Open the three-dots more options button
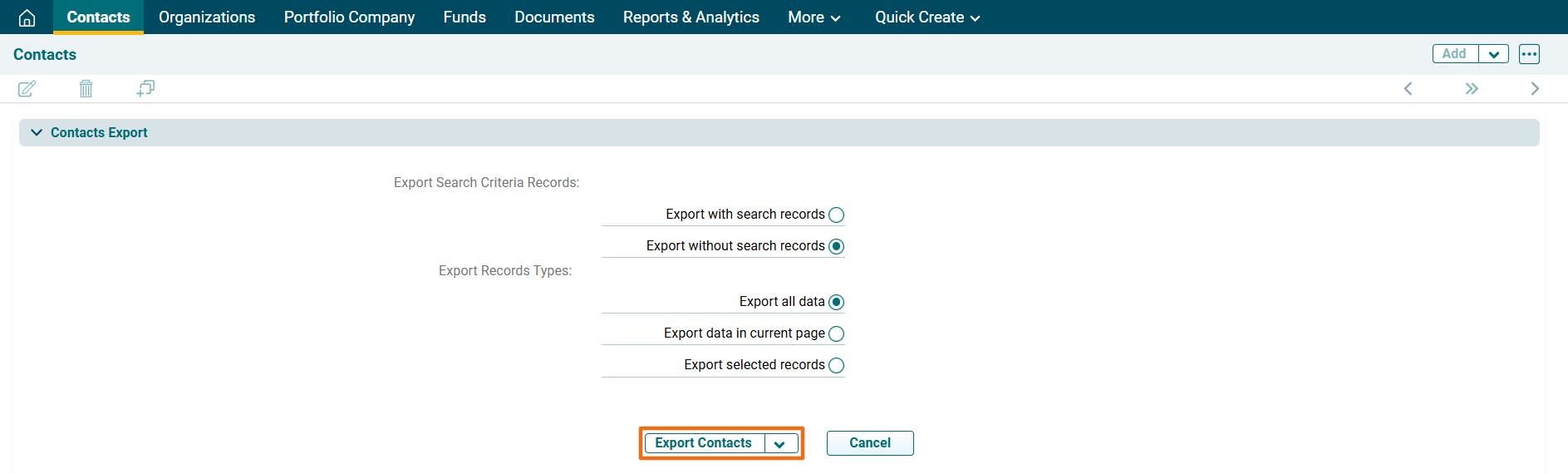The width and height of the screenshot is (1568, 474). click(1529, 54)
